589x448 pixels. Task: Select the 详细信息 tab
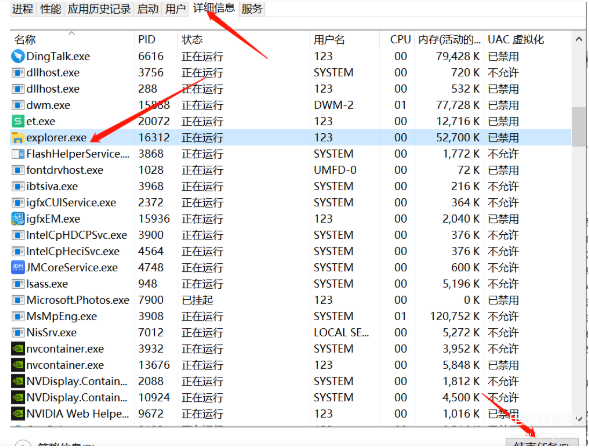pos(214,8)
